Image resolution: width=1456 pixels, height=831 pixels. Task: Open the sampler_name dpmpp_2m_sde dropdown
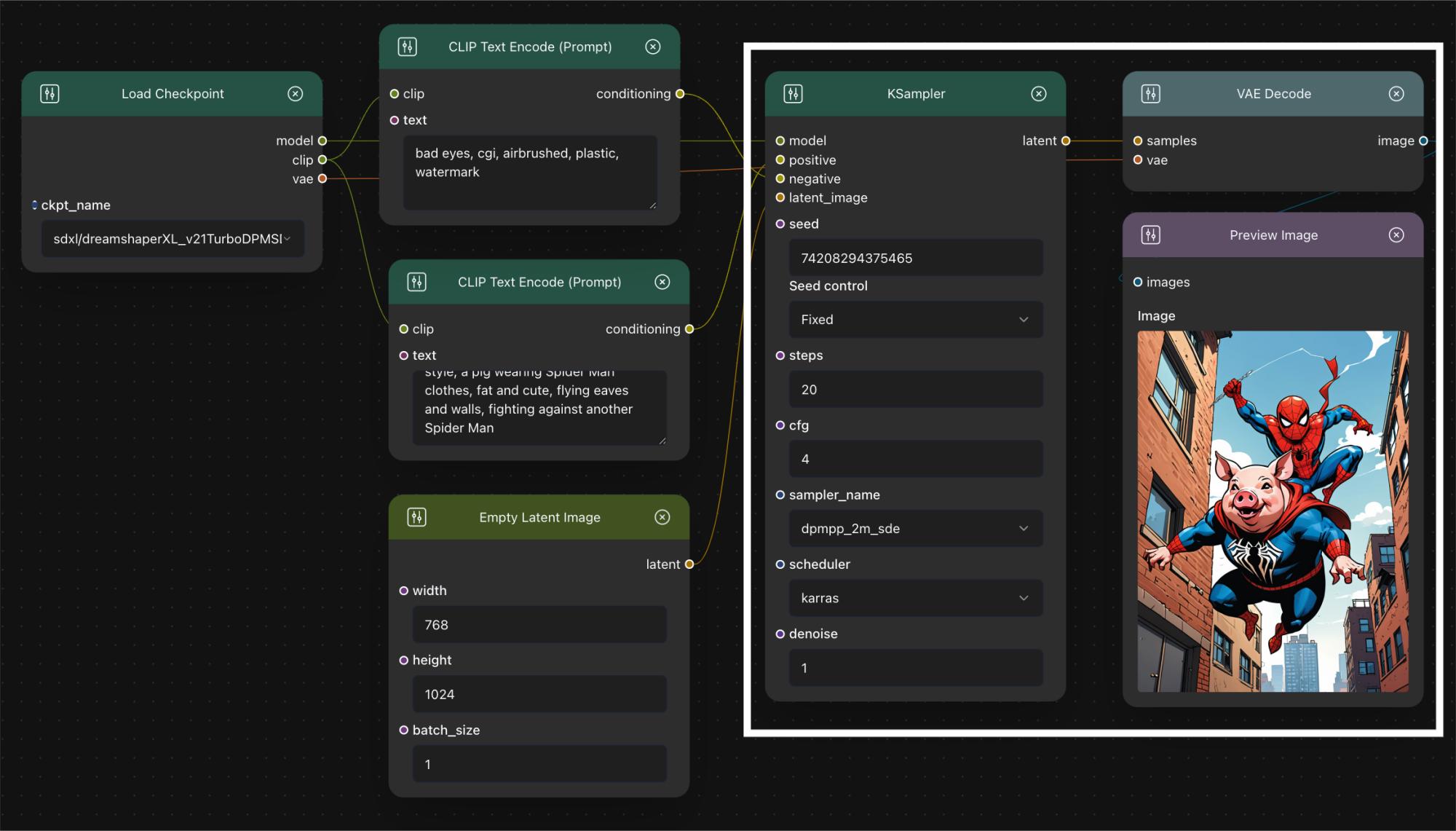[x=916, y=529]
